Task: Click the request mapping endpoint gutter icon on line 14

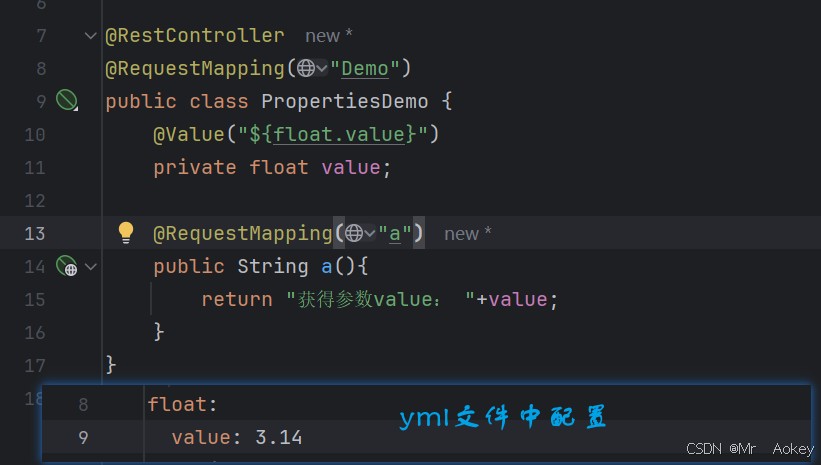Action: coord(67,265)
